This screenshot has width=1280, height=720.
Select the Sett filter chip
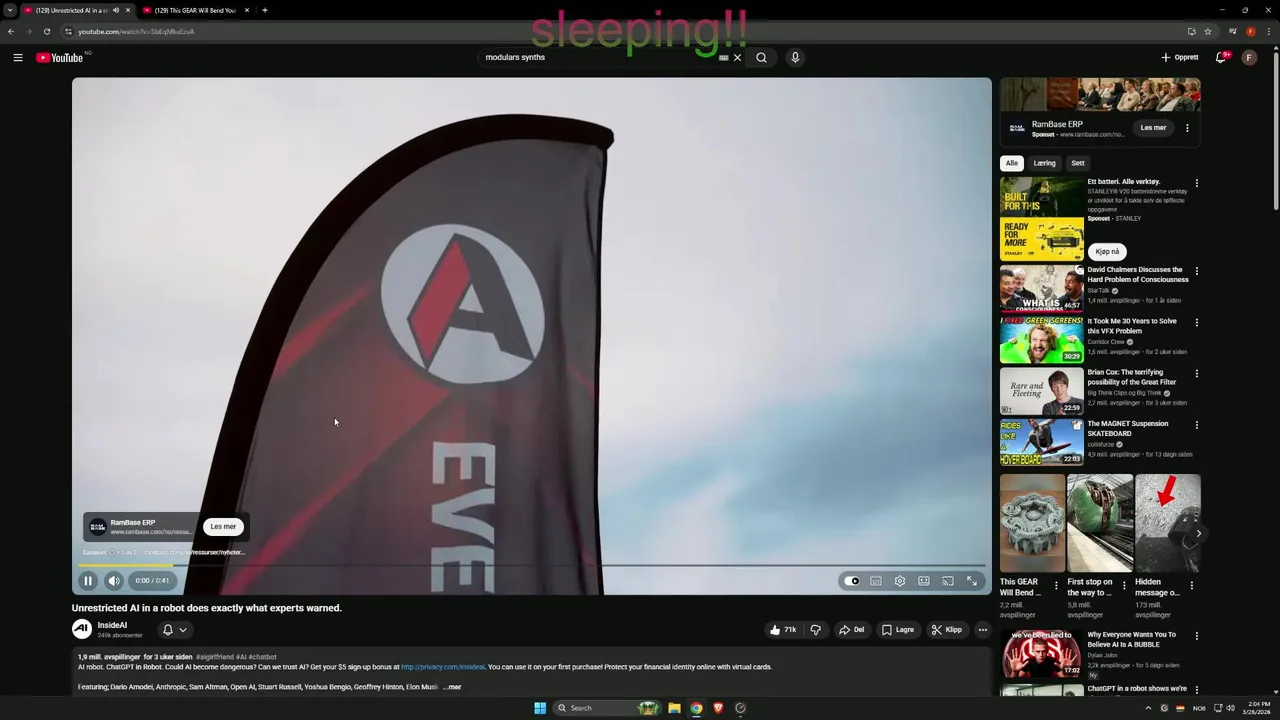[1078, 163]
